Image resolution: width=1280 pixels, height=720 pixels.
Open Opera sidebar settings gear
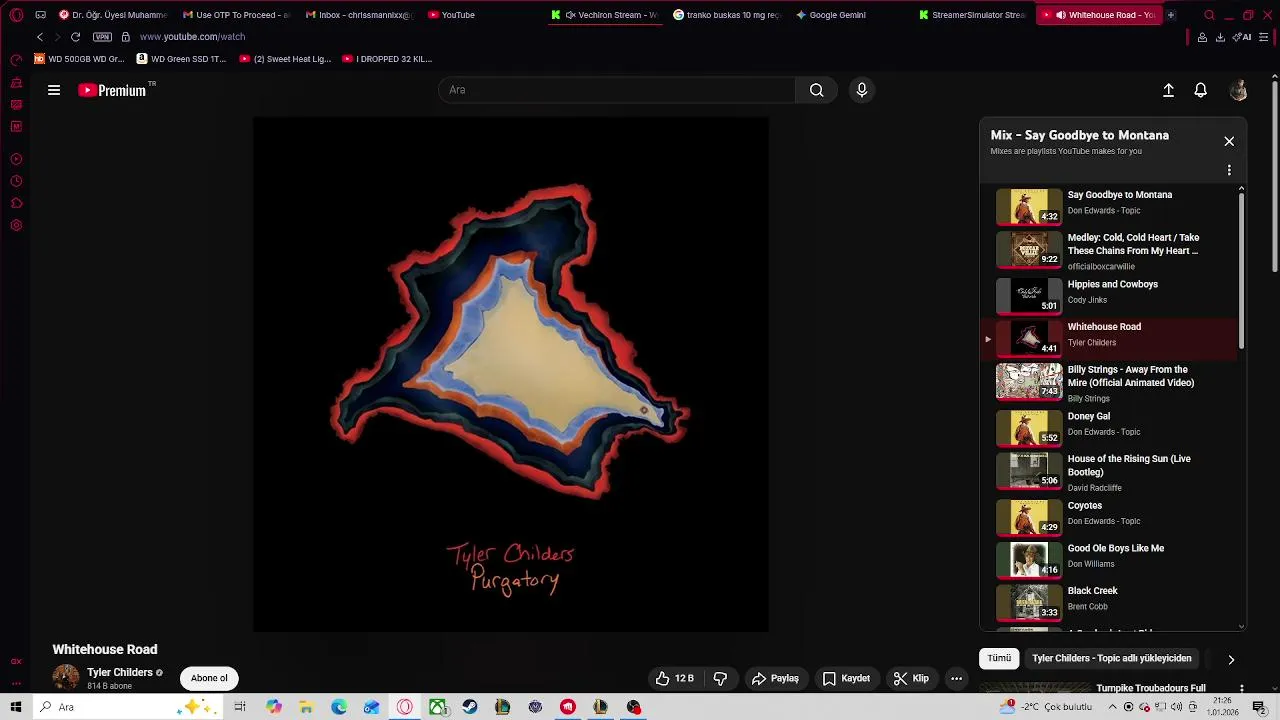tap(16, 225)
